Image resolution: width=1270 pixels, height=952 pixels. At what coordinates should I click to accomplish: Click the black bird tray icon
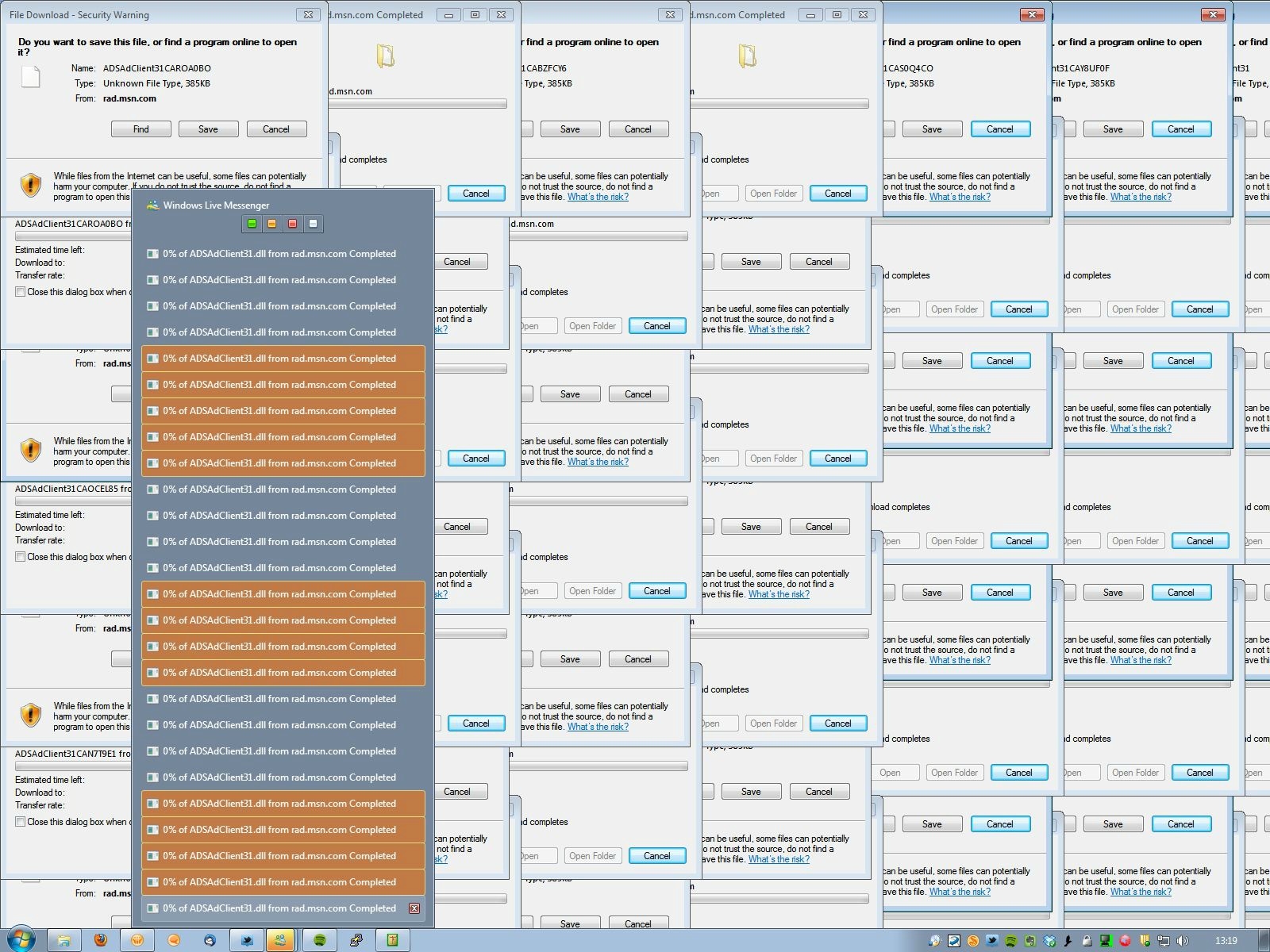click(x=1068, y=941)
